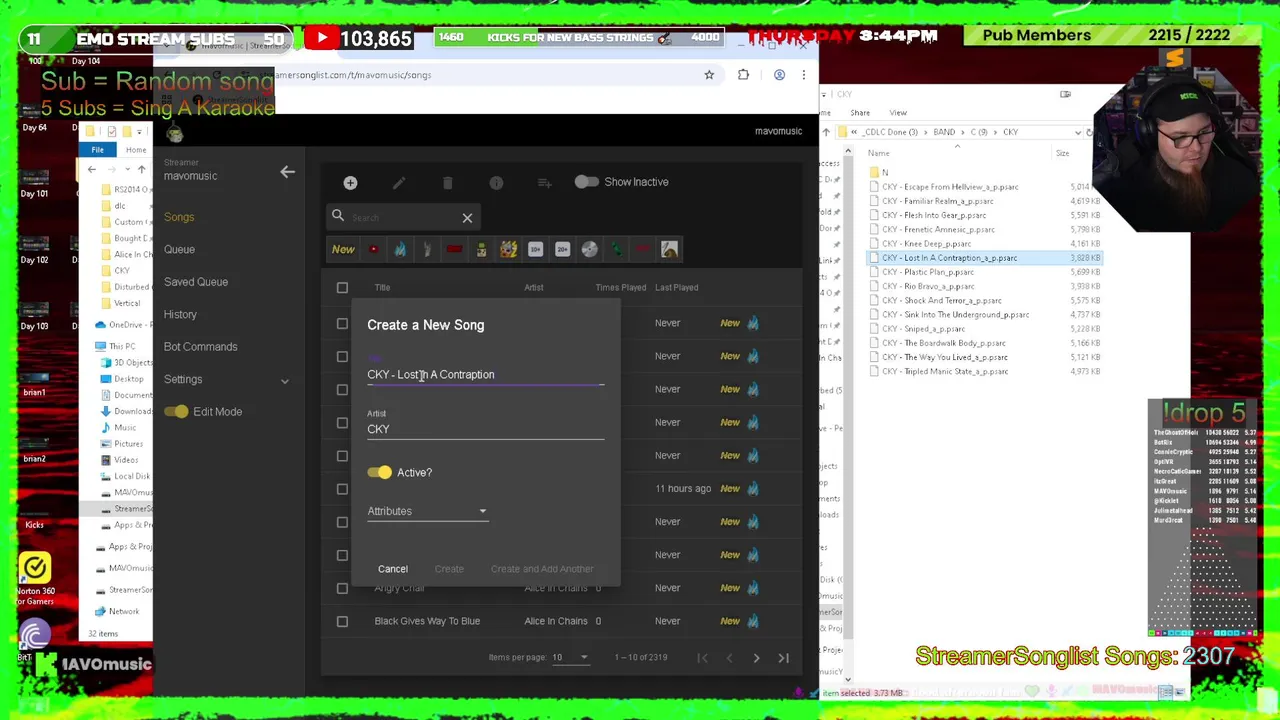Filter by the rock hand attribute icon
Image resolution: width=1280 pixels, height=720 pixels.
(427, 250)
